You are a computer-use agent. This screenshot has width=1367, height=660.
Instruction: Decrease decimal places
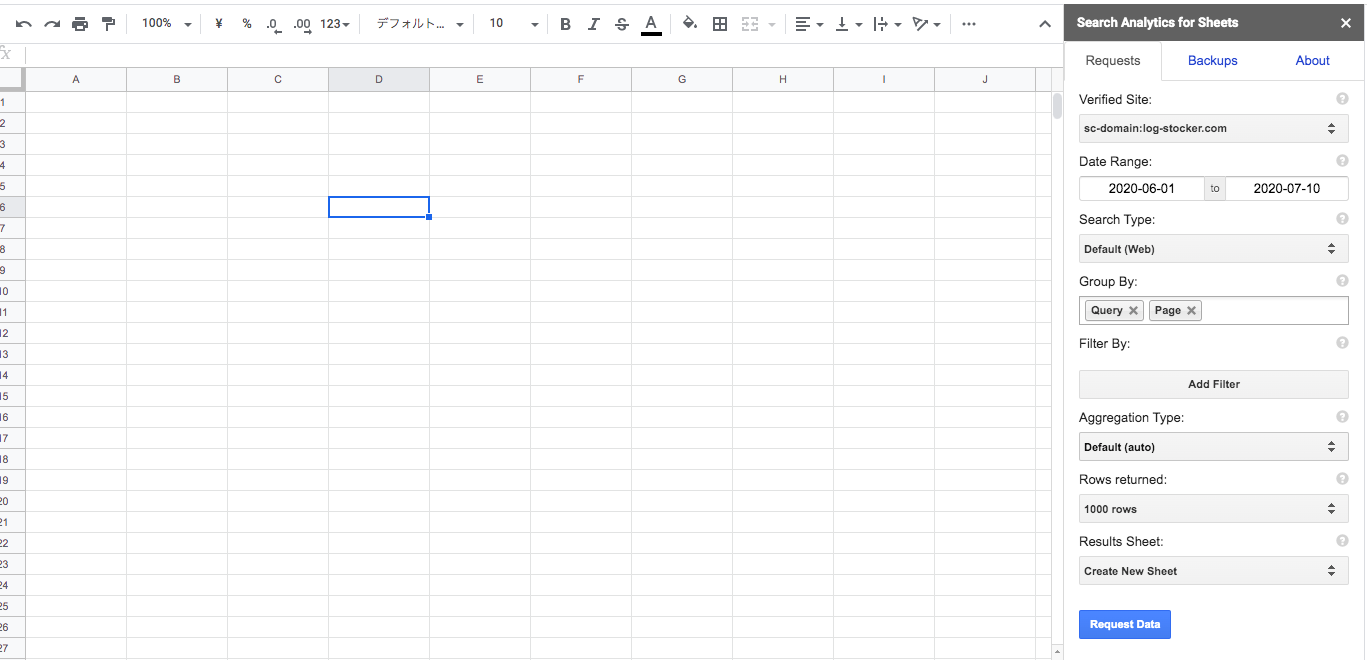click(274, 24)
